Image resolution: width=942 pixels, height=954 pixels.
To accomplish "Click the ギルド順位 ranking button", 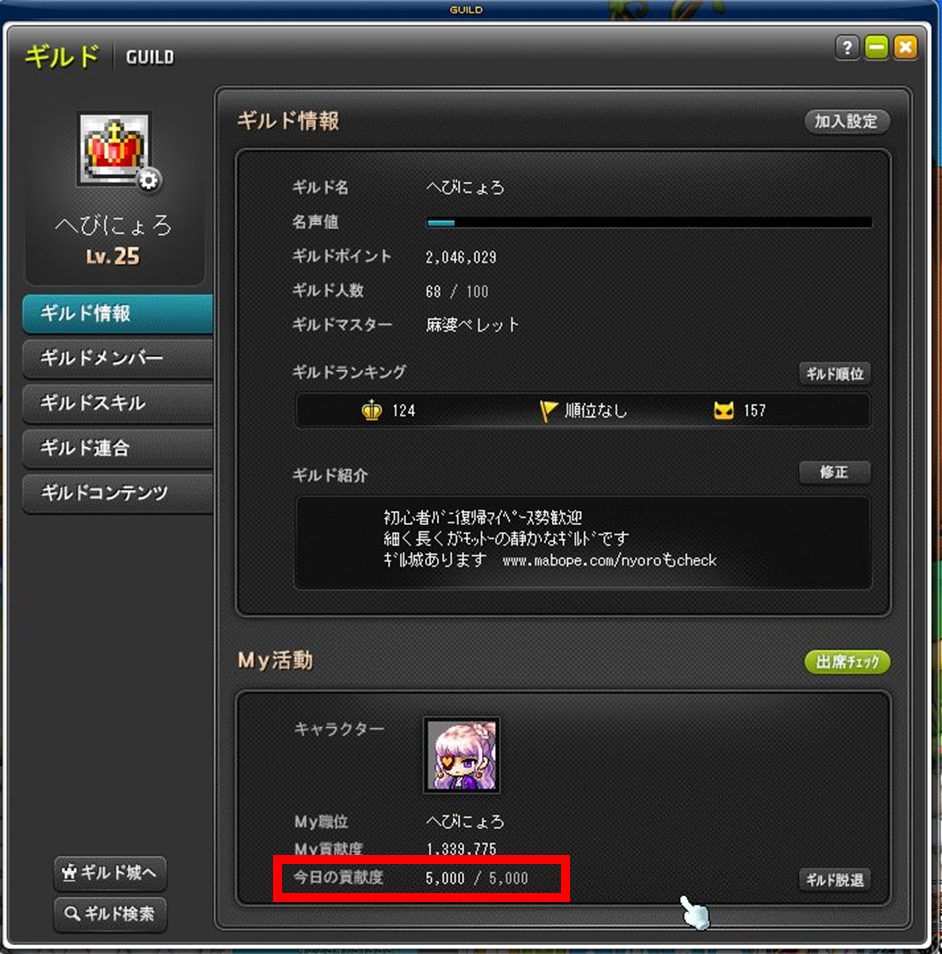I will 834,374.
